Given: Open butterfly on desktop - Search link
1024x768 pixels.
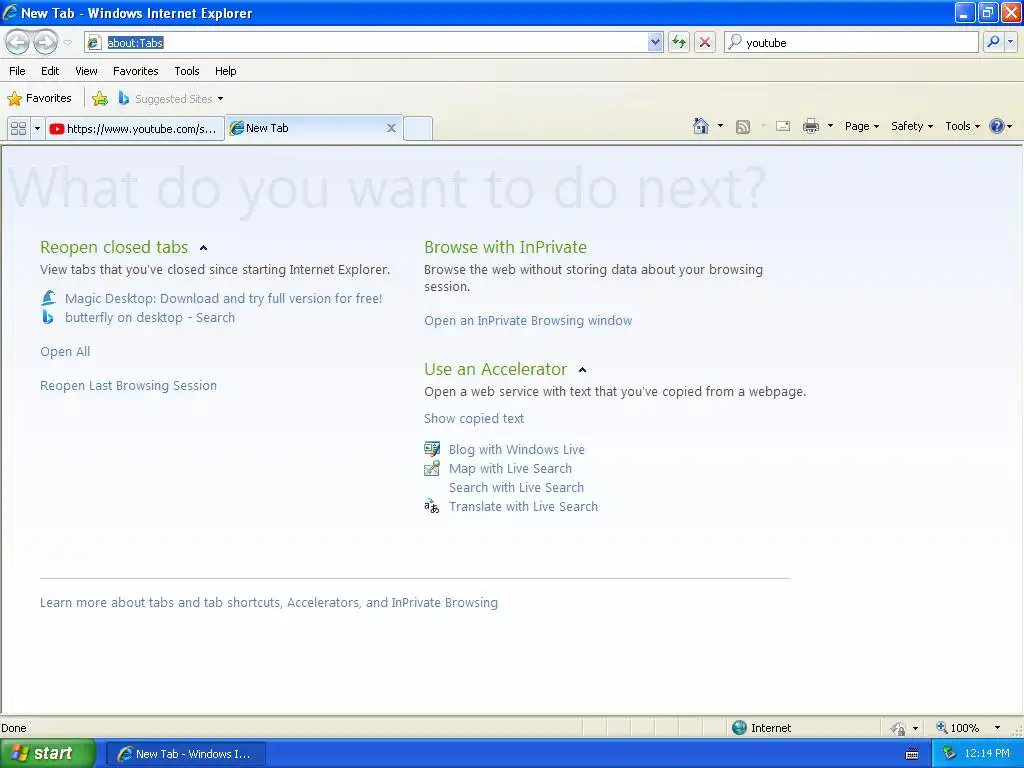Looking at the screenshot, I should pos(150,317).
